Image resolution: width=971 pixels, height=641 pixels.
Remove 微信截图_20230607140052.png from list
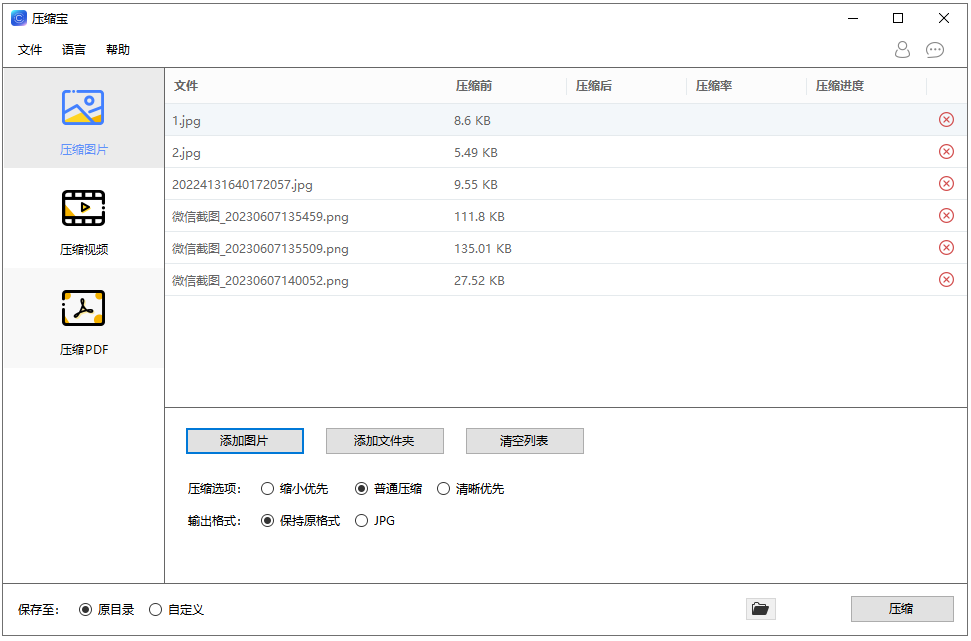946,280
